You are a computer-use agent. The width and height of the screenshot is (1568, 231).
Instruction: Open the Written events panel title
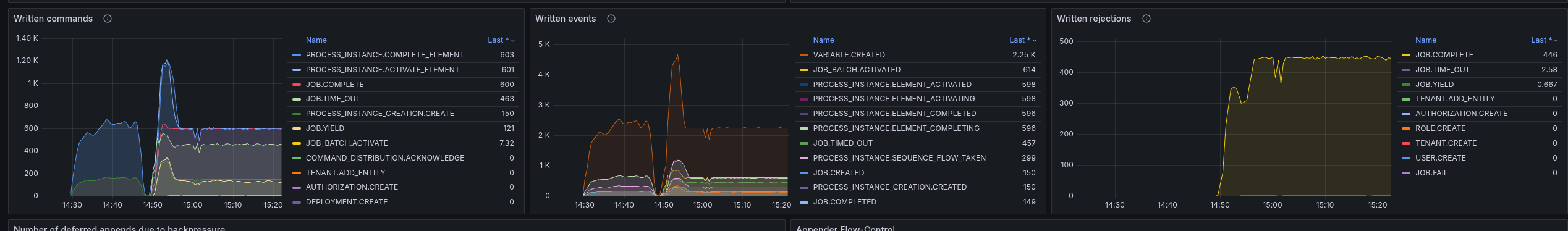(x=566, y=19)
